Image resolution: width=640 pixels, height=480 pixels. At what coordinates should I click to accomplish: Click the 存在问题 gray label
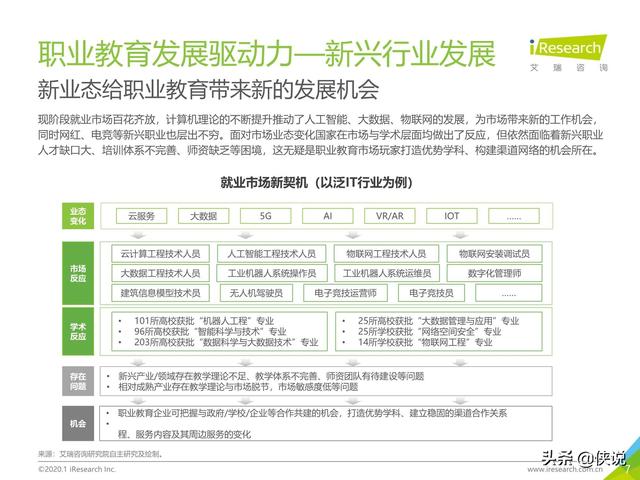tap(78, 381)
